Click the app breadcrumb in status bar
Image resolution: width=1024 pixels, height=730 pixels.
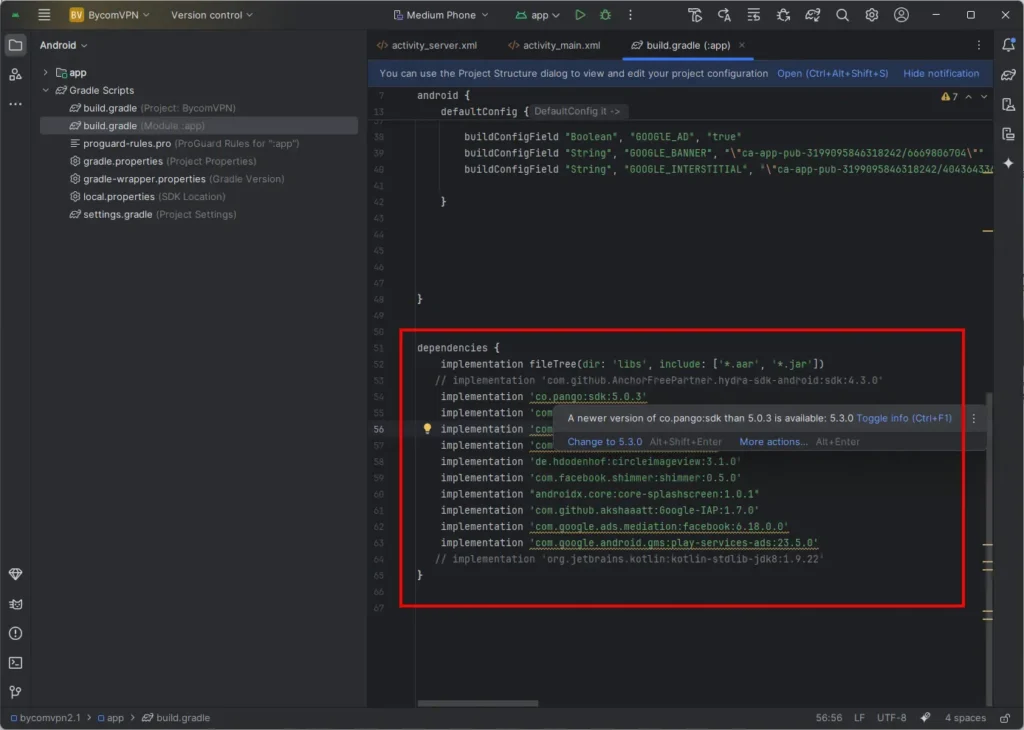pyautogui.click(x=110, y=718)
